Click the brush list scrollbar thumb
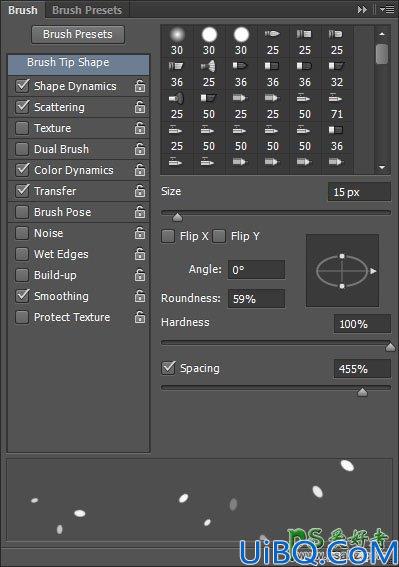This screenshot has height=567, width=399. (x=382, y=54)
